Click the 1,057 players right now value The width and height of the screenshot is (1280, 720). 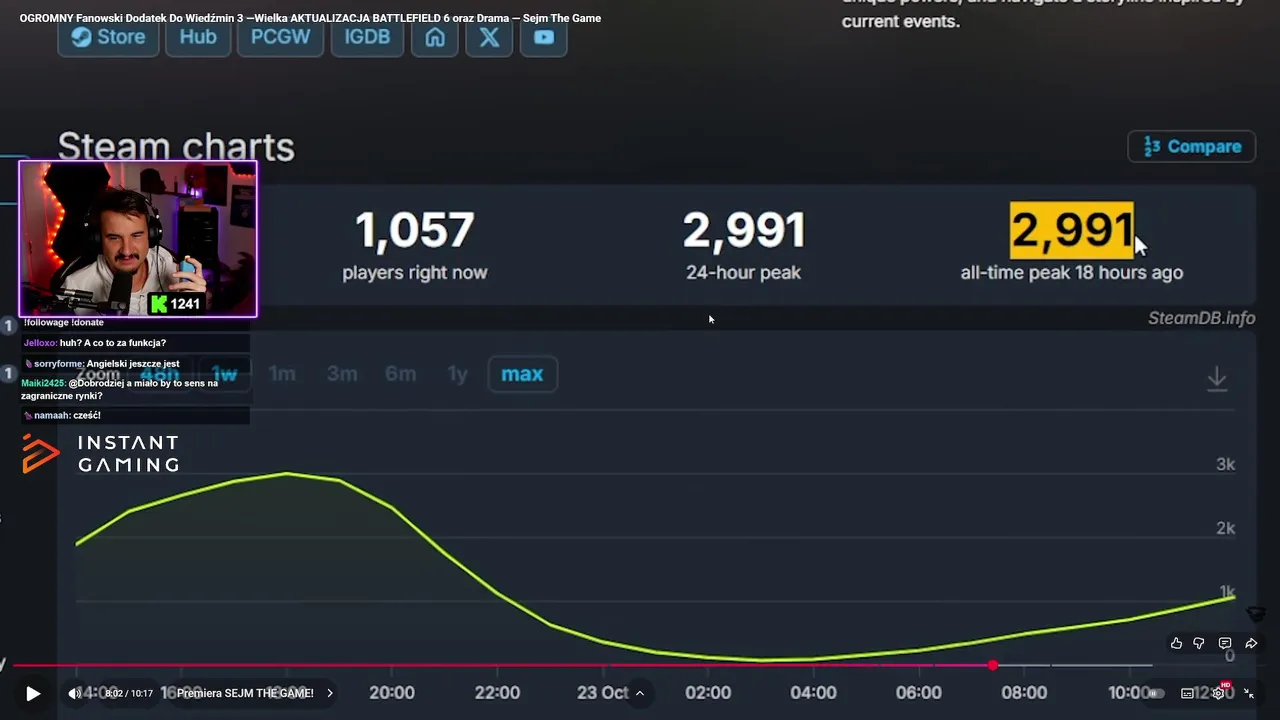click(x=414, y=231)
